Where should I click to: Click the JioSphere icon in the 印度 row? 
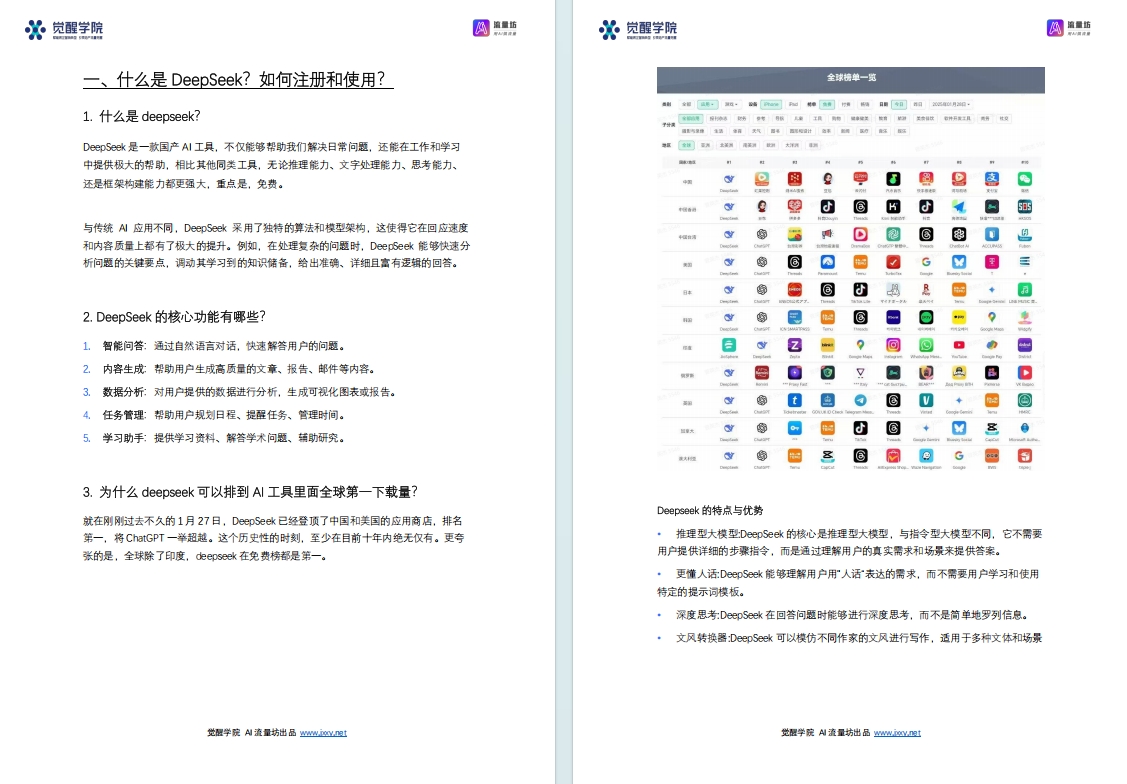pos(729,345)
